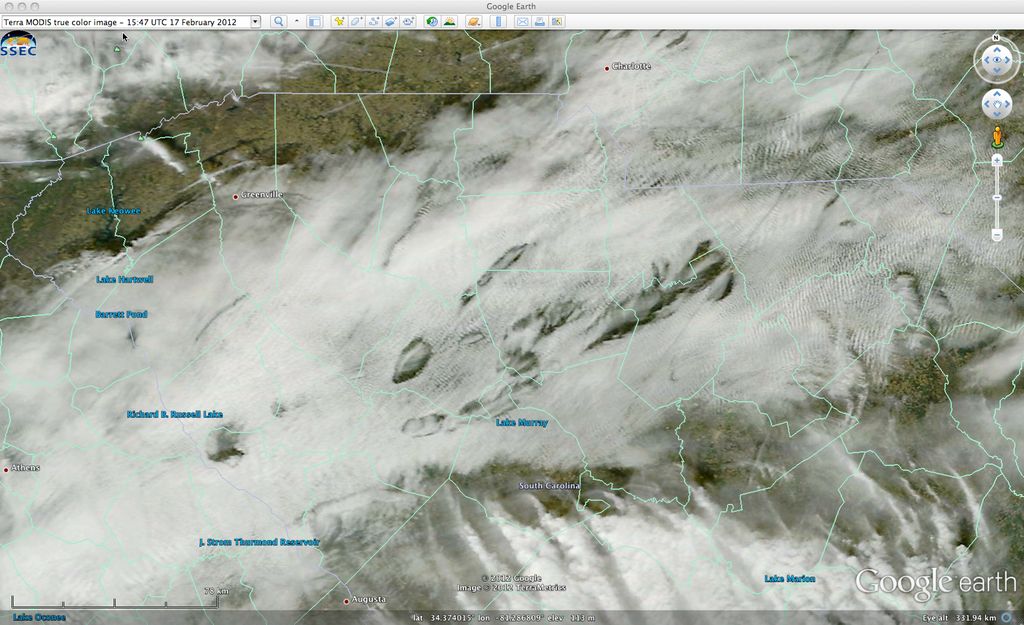Toggle the sidebar panel button

tap(315, 22)
